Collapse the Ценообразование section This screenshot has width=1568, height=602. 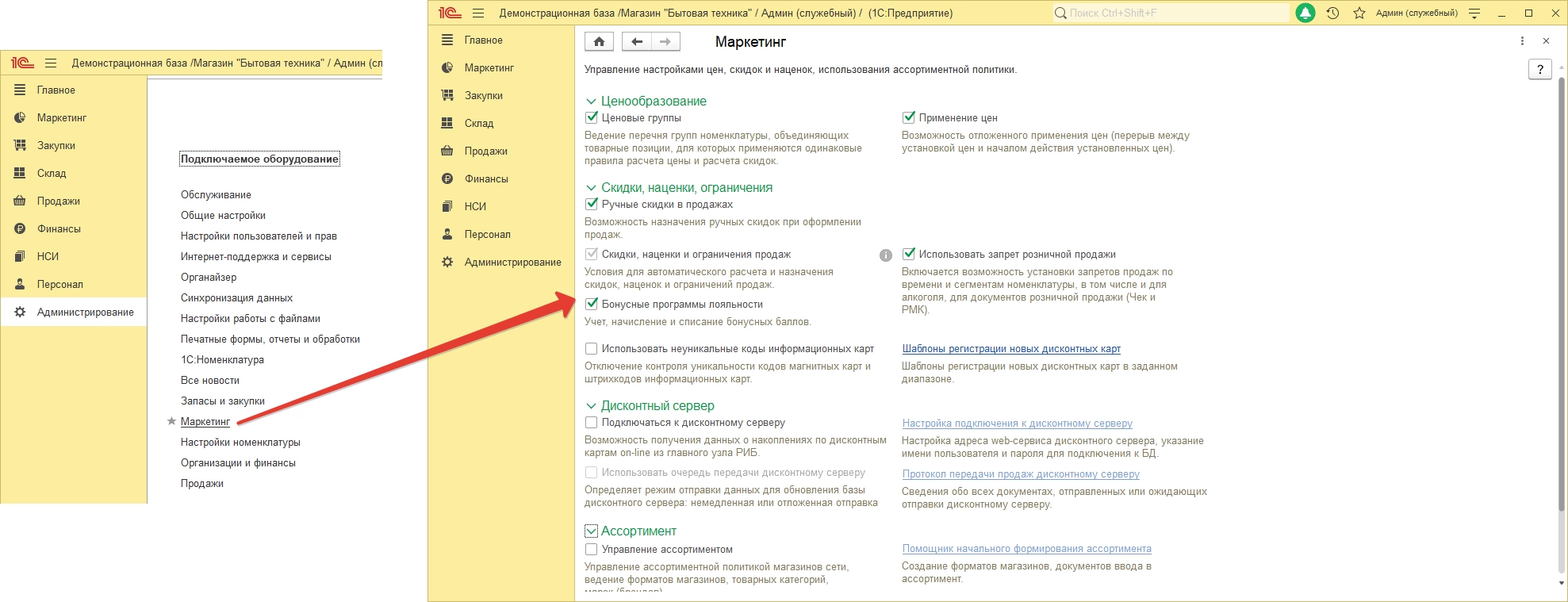click(591, 102)
